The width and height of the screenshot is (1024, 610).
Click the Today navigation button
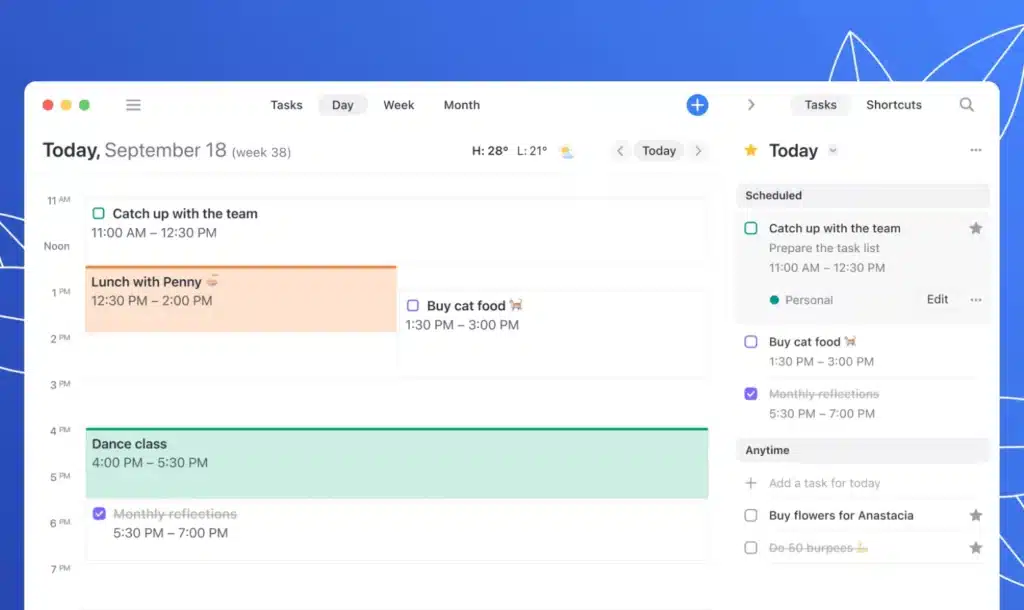tap(659, 151)
